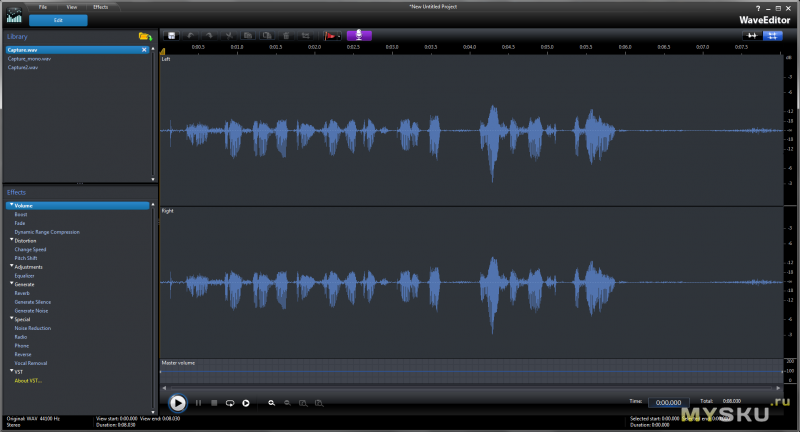Click the Zoom in magnifier icon

coord(271,402)
